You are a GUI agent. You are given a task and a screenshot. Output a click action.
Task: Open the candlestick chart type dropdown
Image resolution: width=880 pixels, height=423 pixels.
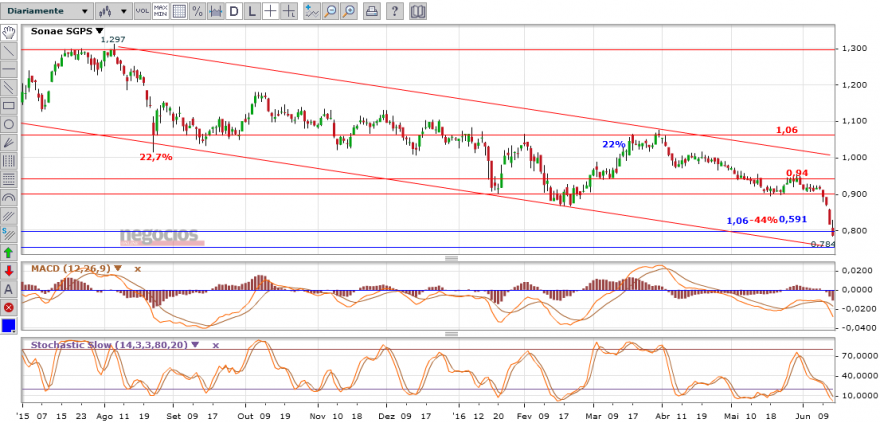[113, 11]
